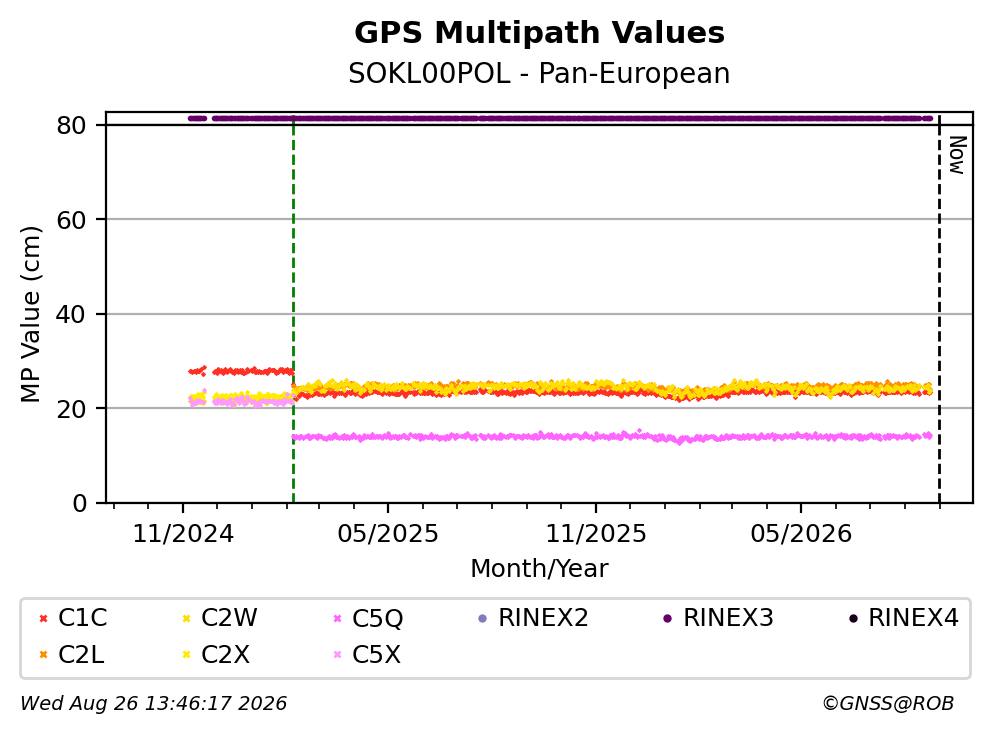The width and height of the screenshot is (993, 734).
Task: Click the GPS Multipath Values title
Action: click(540, 33)
